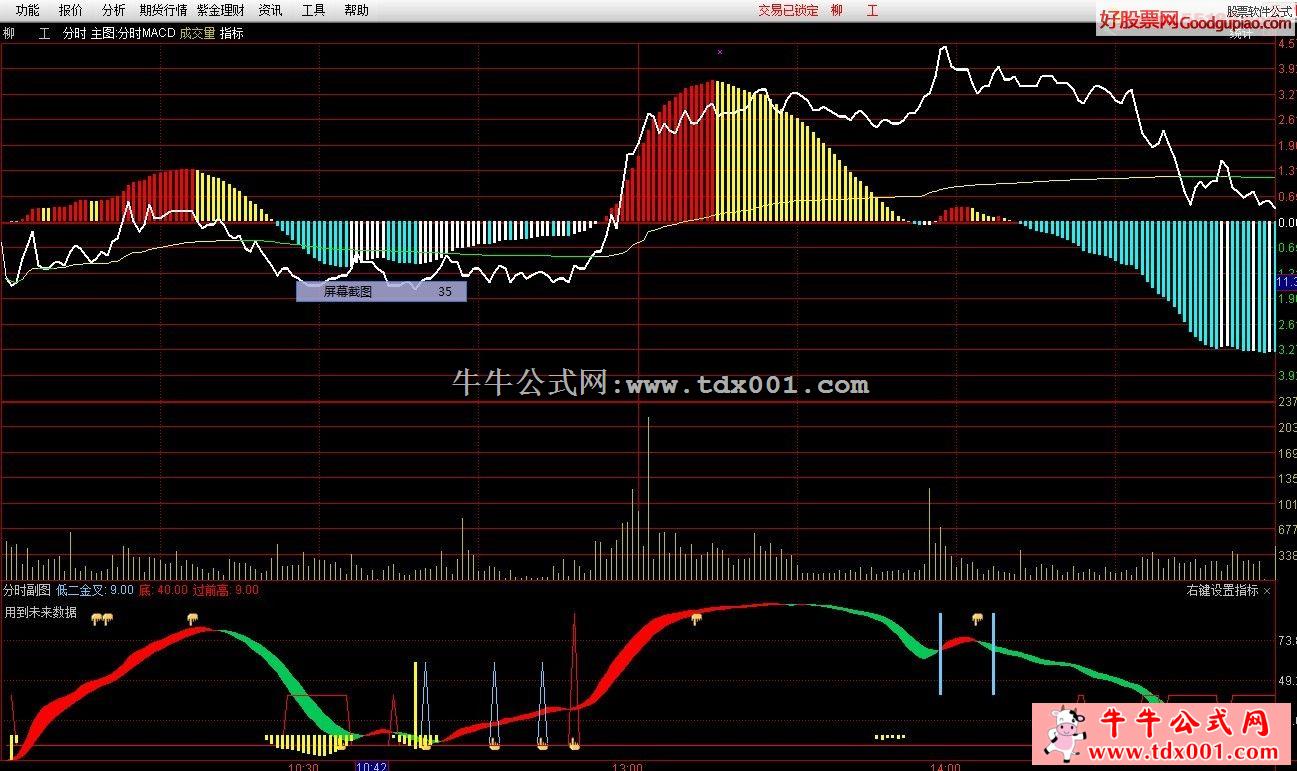Click the mushroom signal on the second red band
1297x771 pixels.
coord(696,619)
